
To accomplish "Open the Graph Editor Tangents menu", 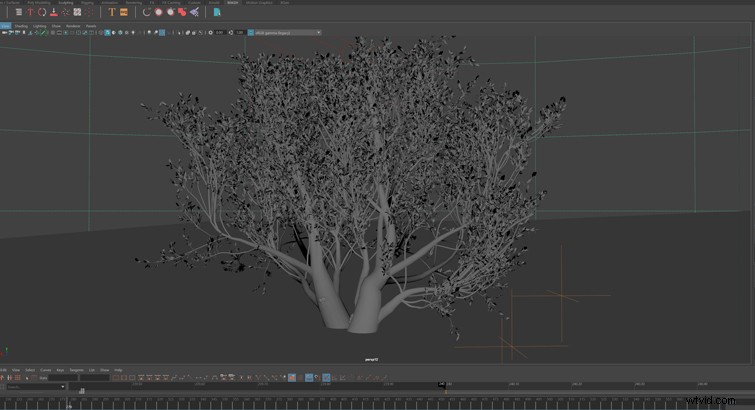I will (x=77, y=370).
